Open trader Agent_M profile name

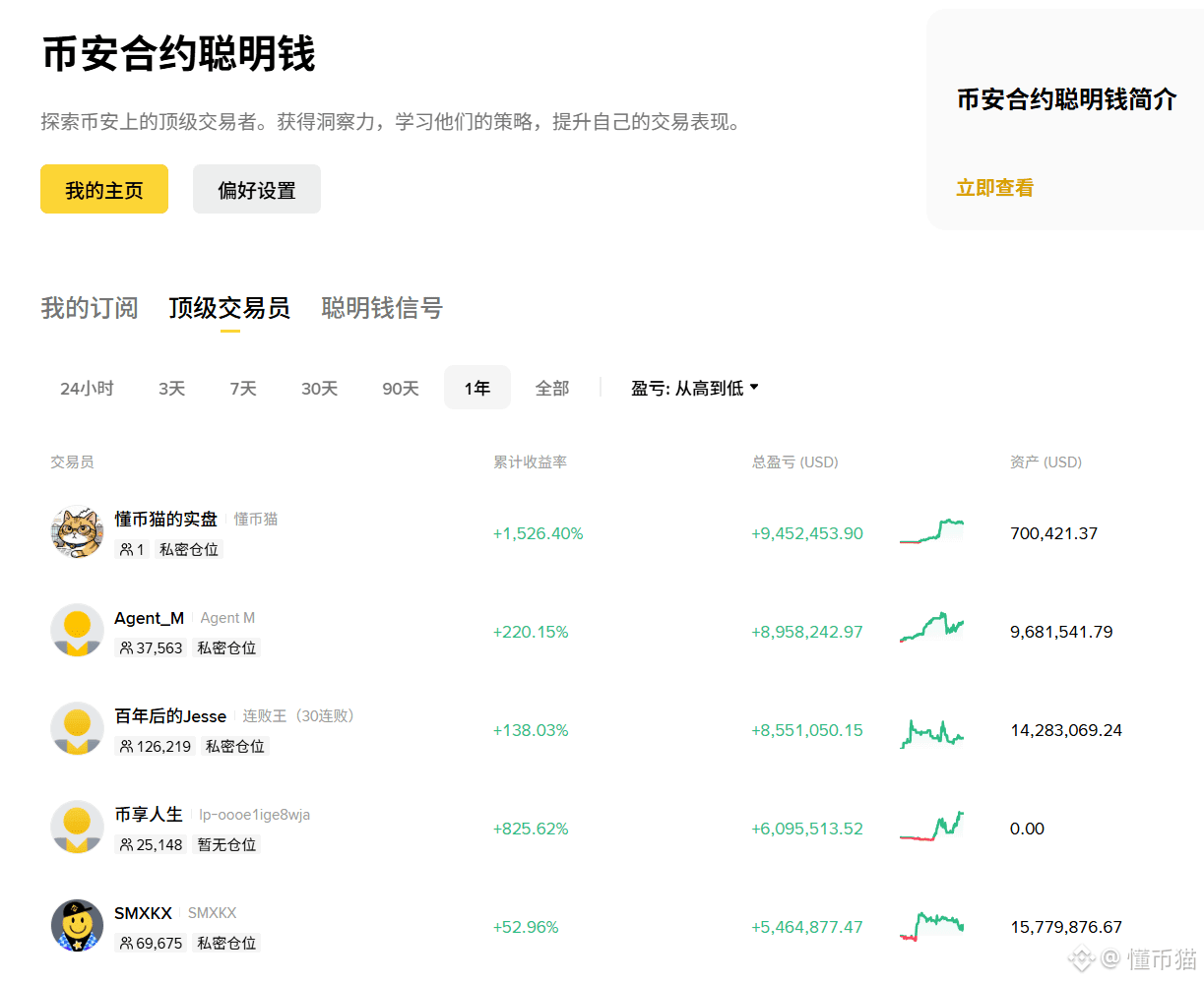[x=149, y=618]
